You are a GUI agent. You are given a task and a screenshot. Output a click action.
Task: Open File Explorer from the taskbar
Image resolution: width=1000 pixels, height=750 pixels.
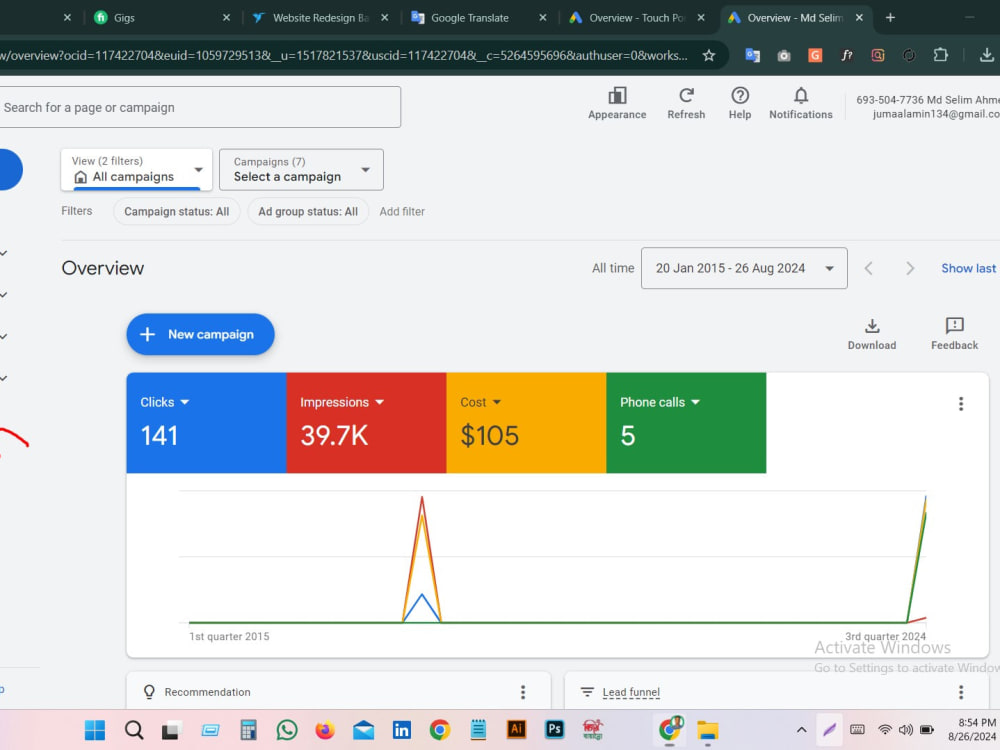(708, 730)
